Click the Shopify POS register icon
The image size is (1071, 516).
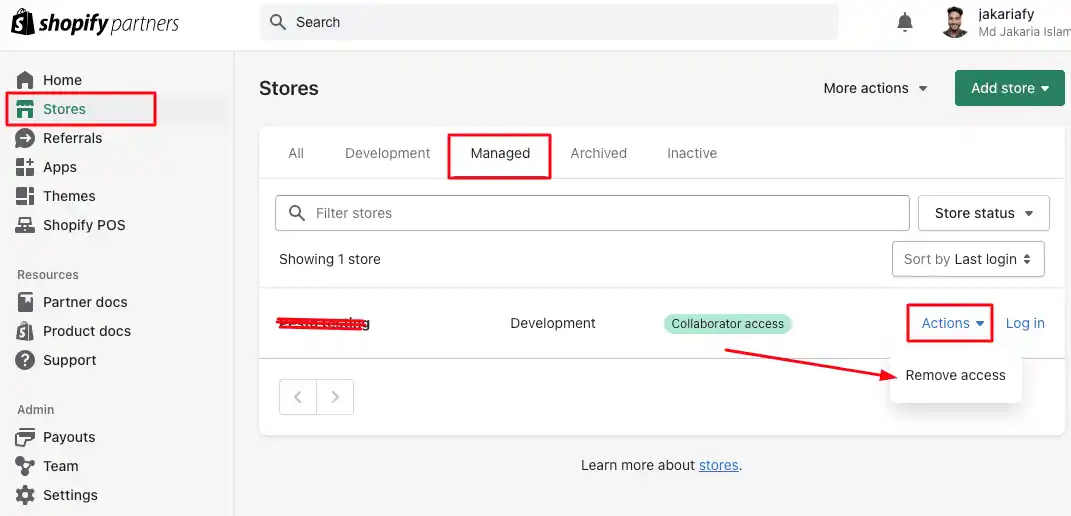coord(25,225)
